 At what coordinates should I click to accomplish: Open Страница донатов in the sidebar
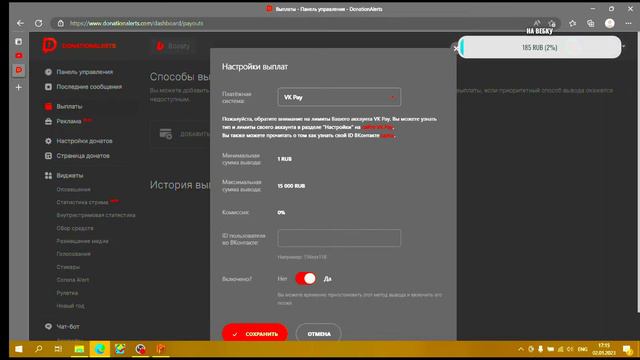pyautogui.click(x=83, y=156)
